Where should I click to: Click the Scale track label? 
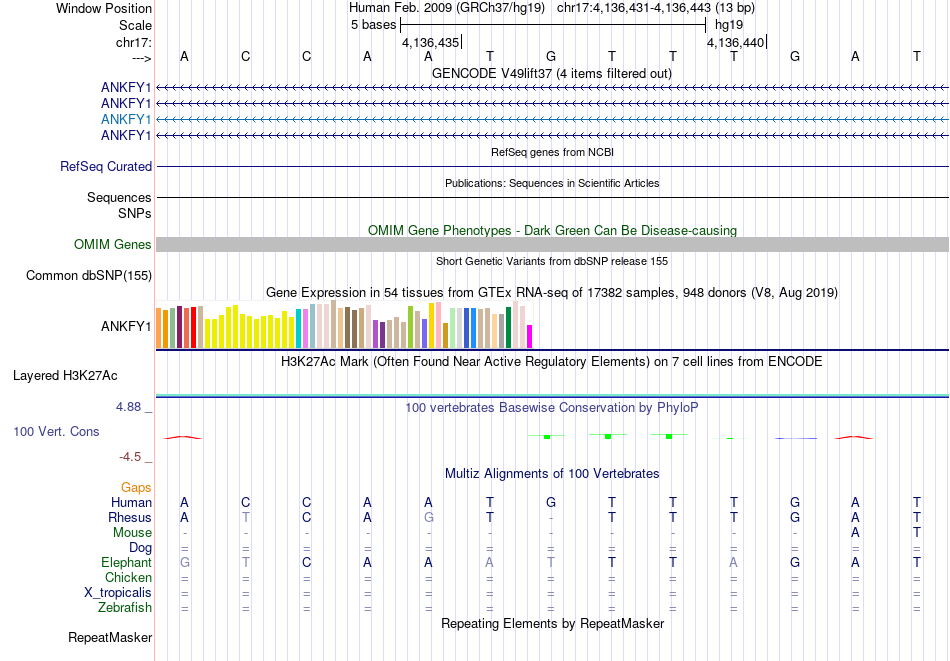(135, 25)
